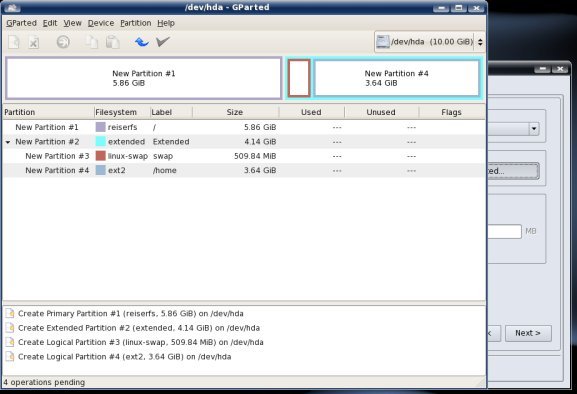Screen dimensions: 577x394
Task: Click icon beside Create Extended Partition #2 operation
Action: point(10,328)
